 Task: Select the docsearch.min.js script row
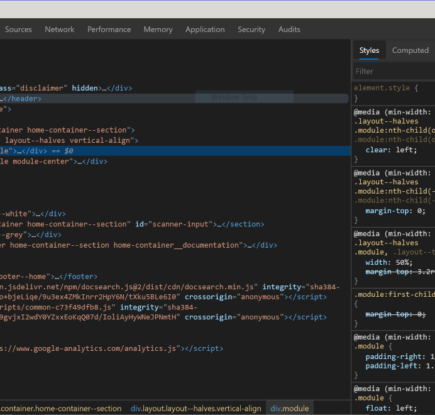175,292
